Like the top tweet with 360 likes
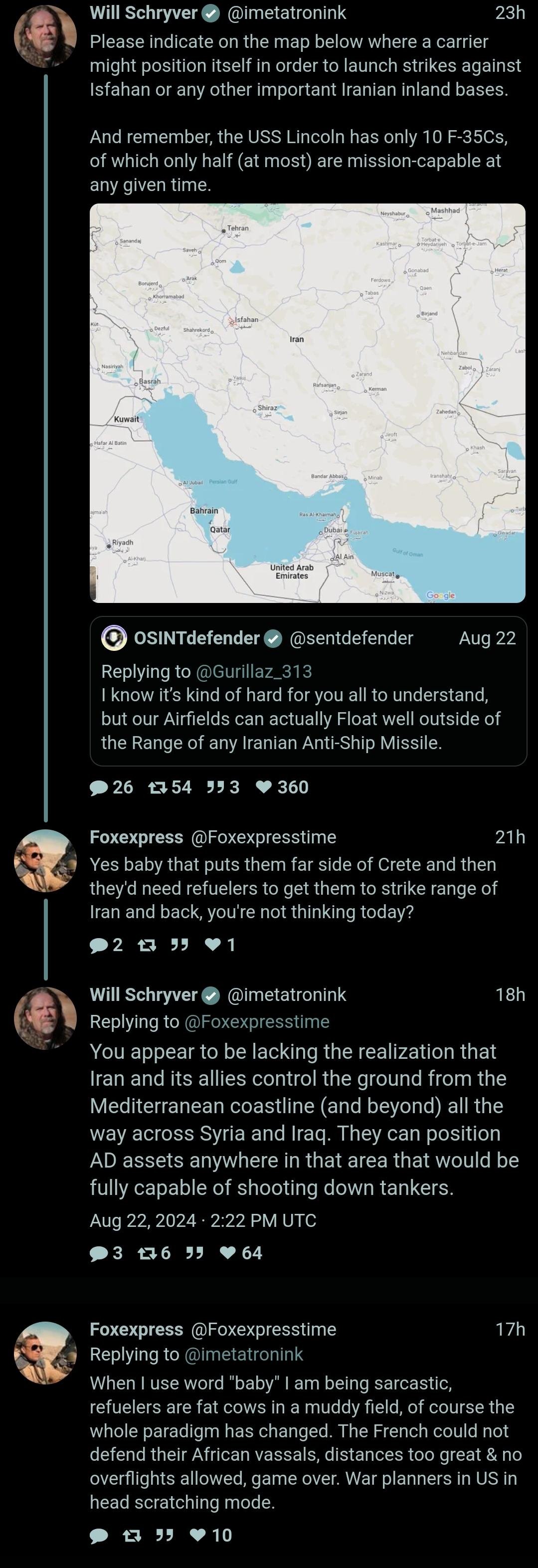 coord(264,787)
